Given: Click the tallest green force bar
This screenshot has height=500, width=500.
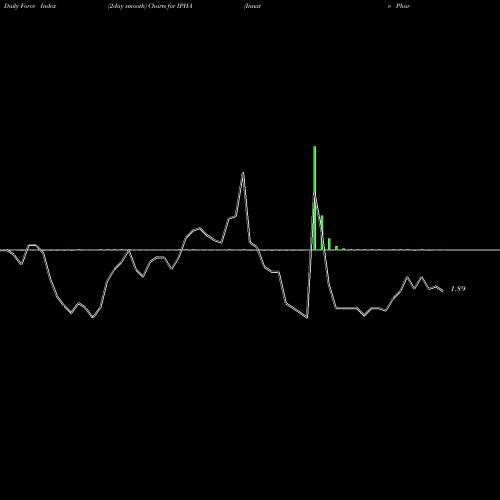Looking at the screenshot, I should [315, 198].
